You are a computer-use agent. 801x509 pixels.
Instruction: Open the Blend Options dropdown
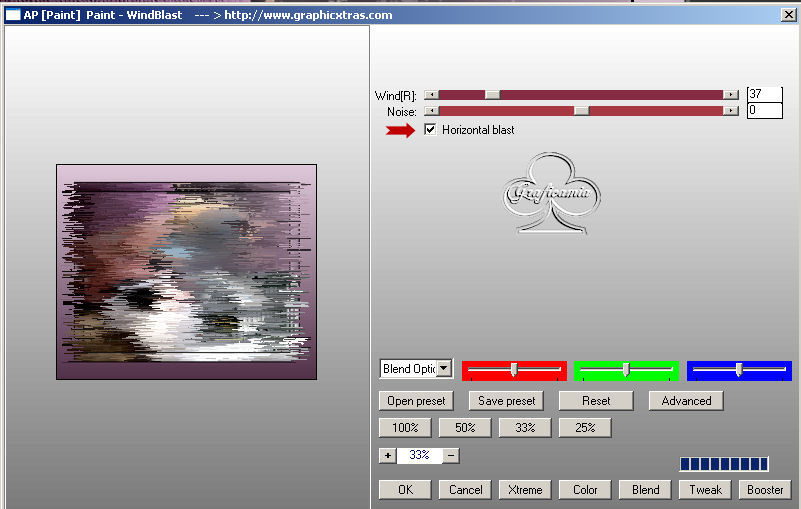(444, 368)
